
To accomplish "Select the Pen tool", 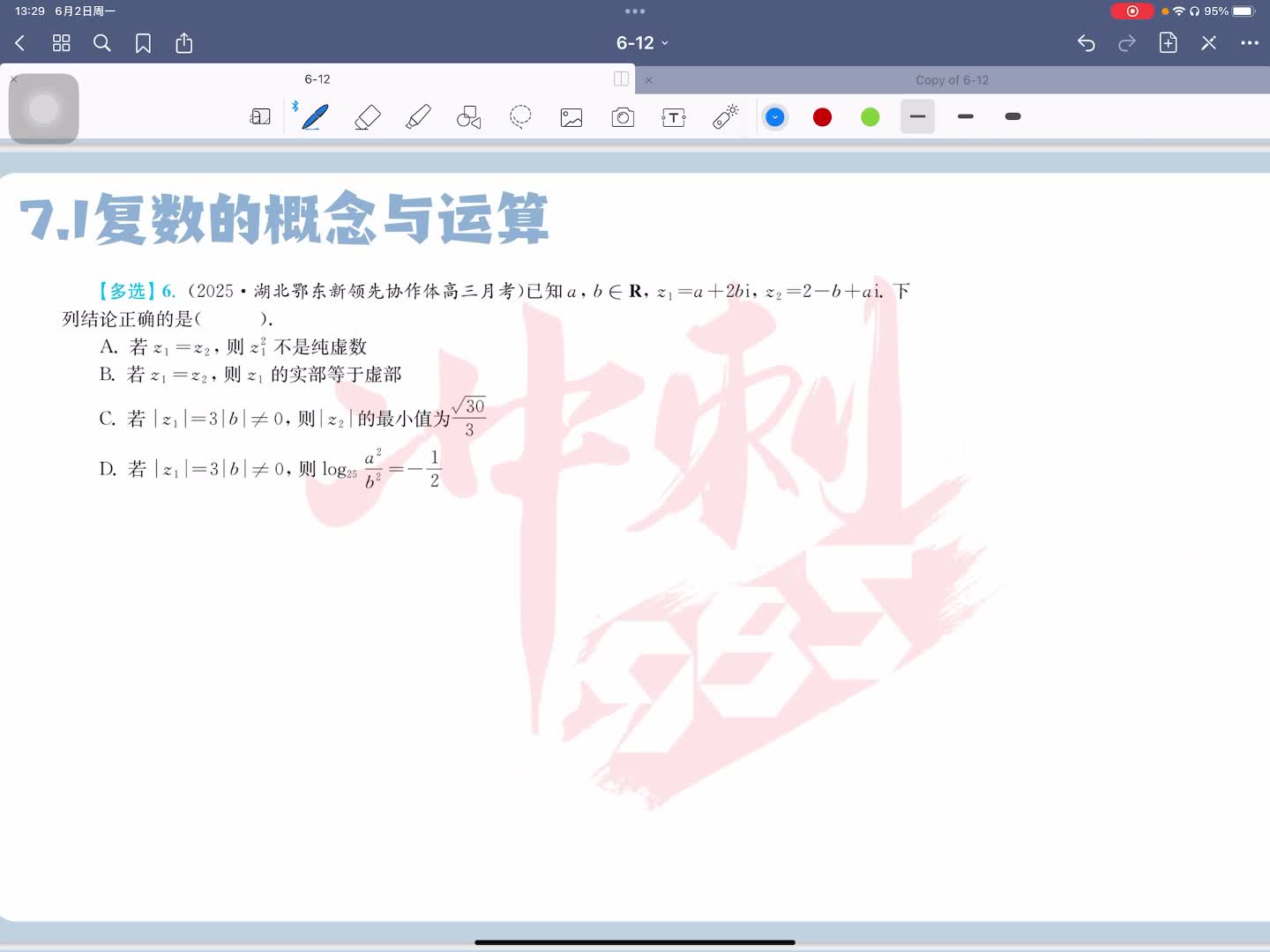I will 315,117.
